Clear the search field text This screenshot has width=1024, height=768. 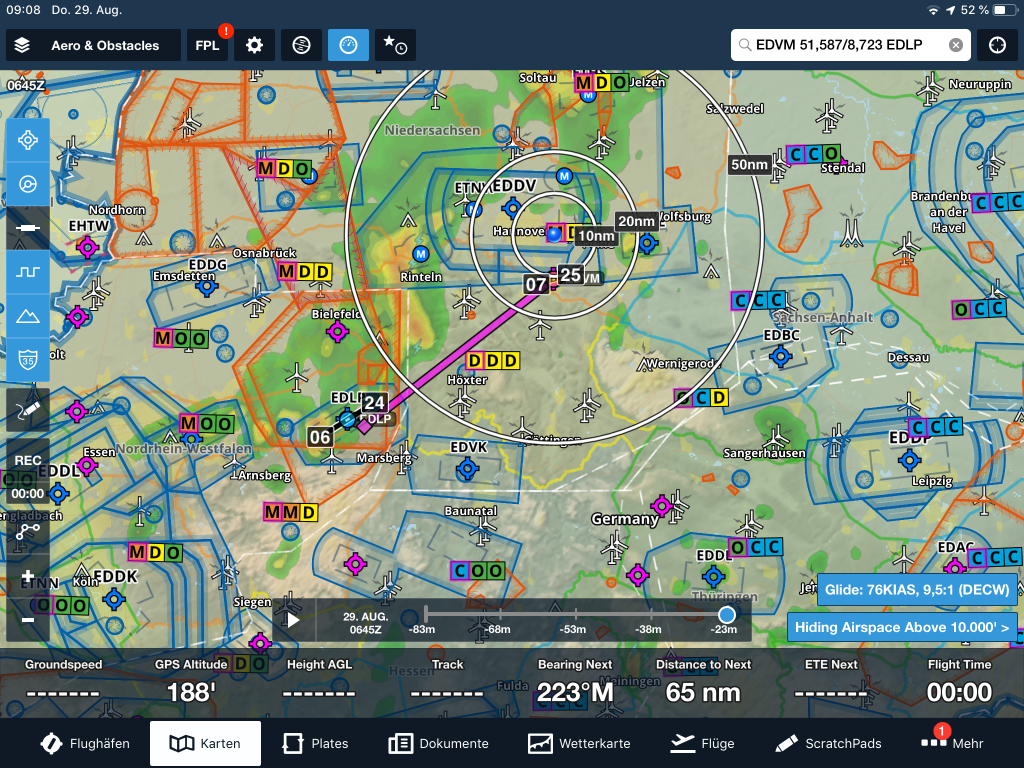955,45
